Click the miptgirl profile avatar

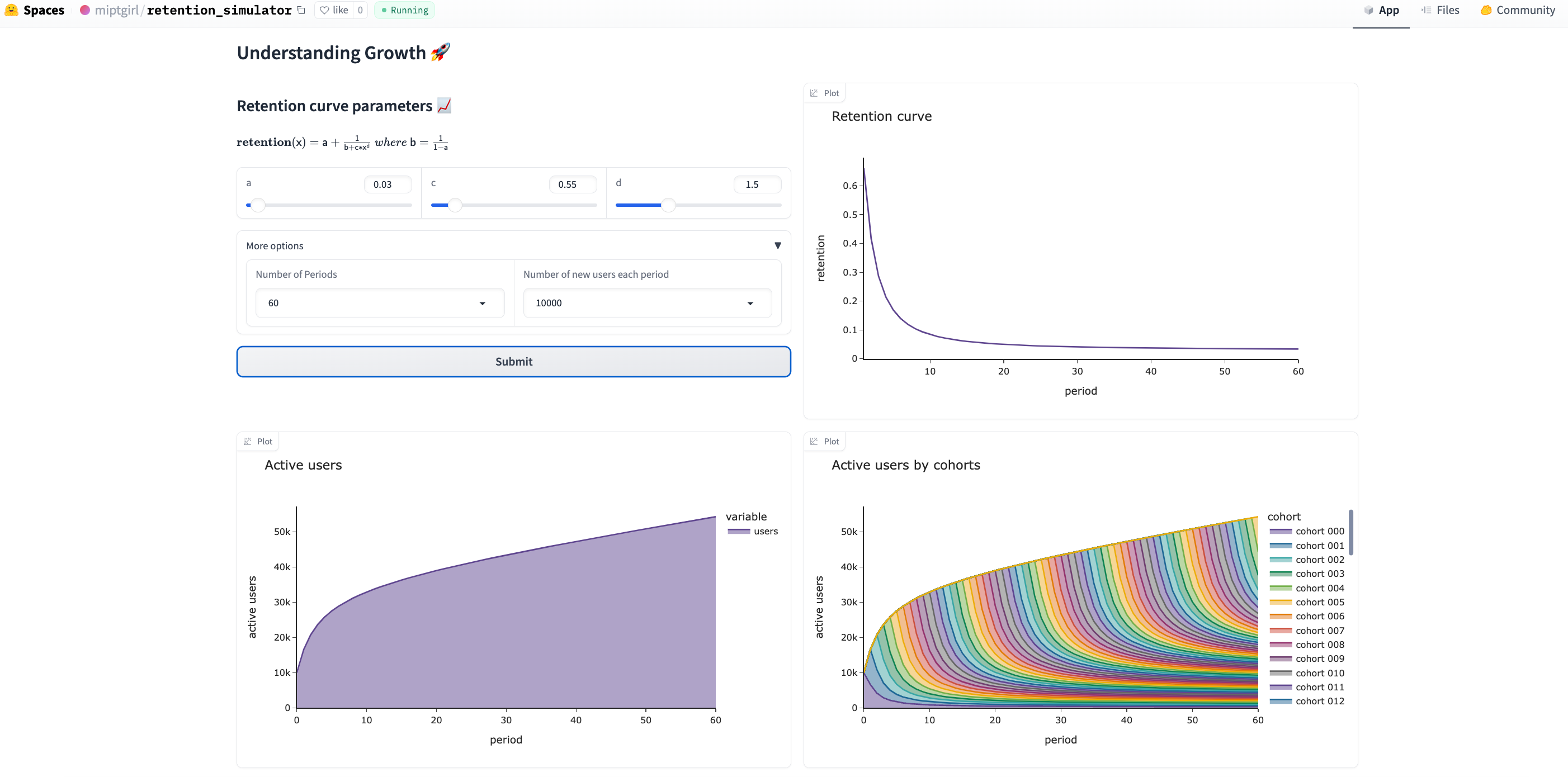tap(85, 11)
